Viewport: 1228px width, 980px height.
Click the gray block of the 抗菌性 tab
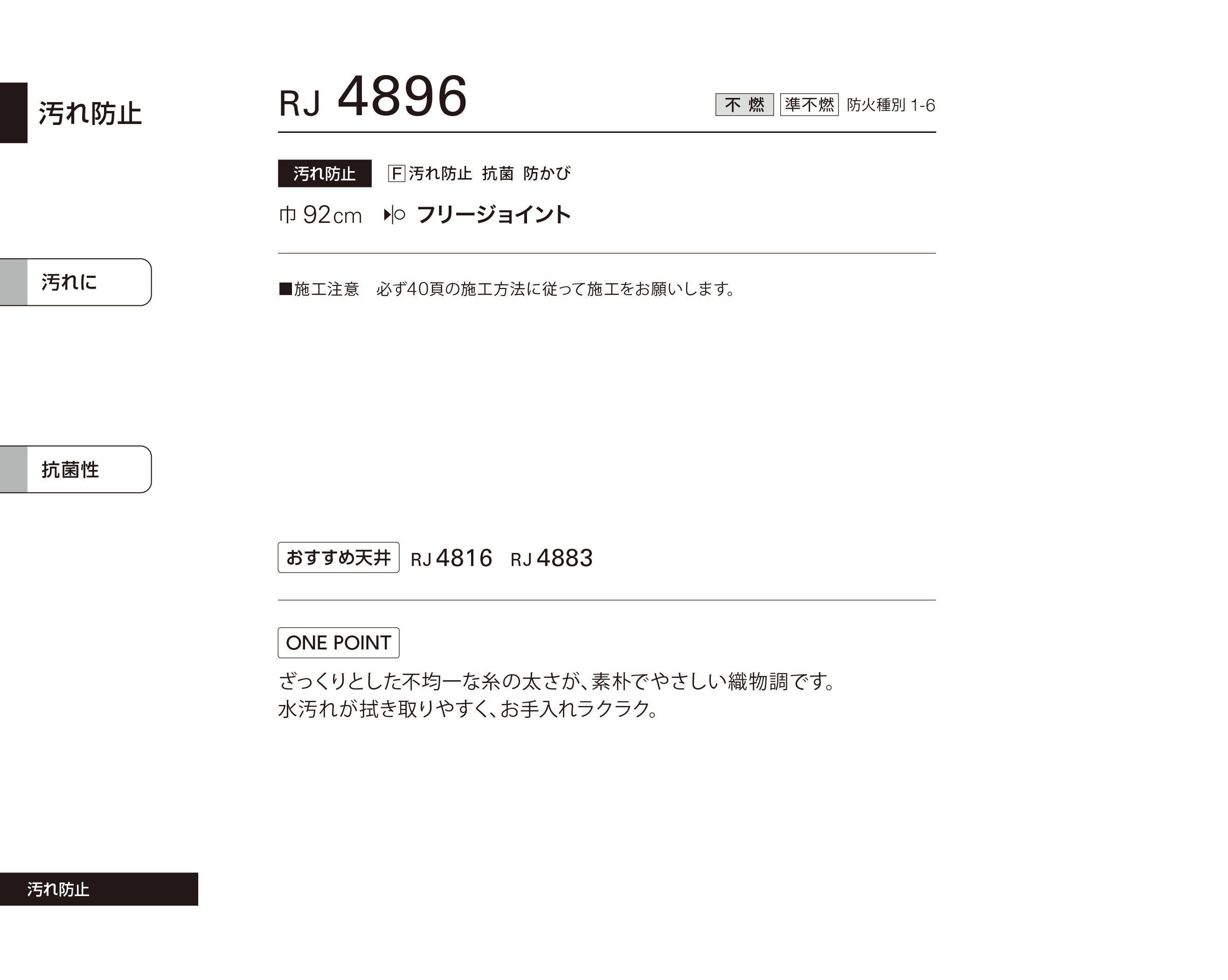[14, 469]
